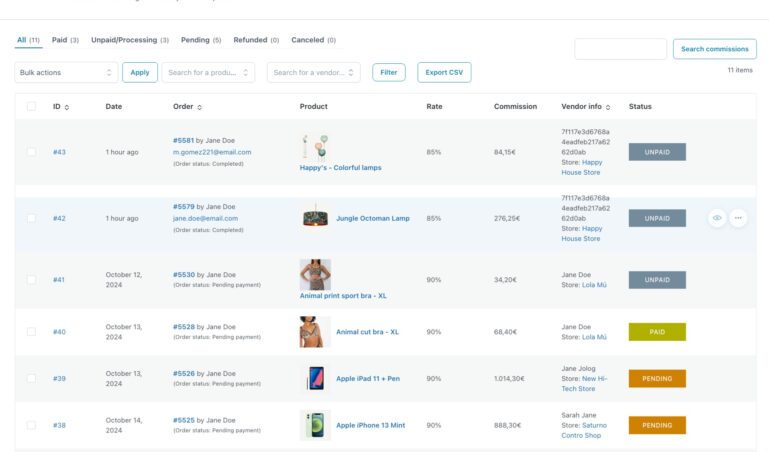Open the three-dots more actions menu for #42

(738, 218)
